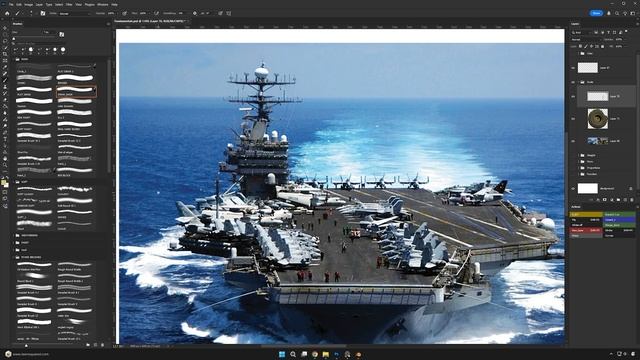Open the Window menu
Screen dimensions: 640x360
click(x=103, y=4)
